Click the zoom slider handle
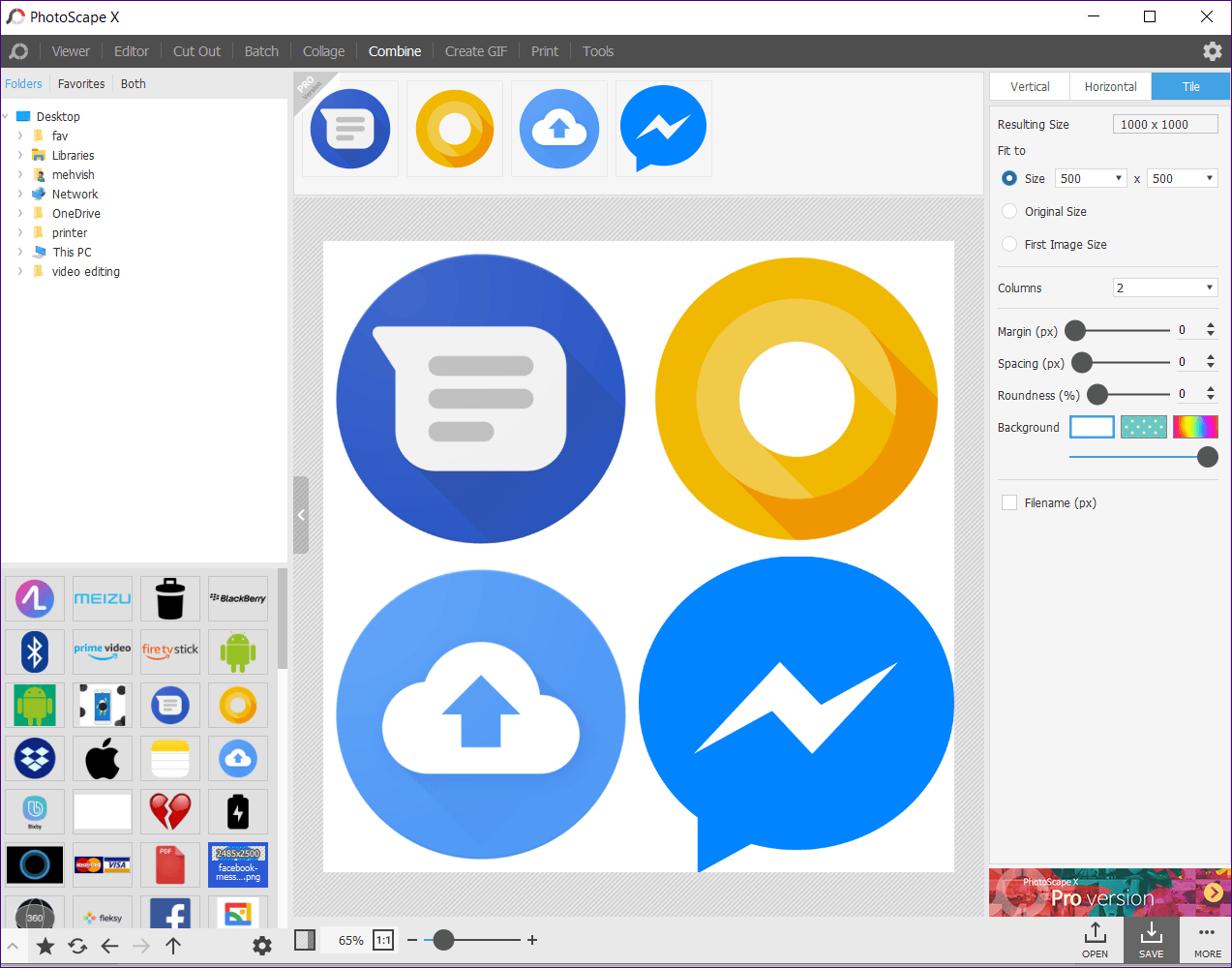1232x968 pixels. click(x=443, y=940)
